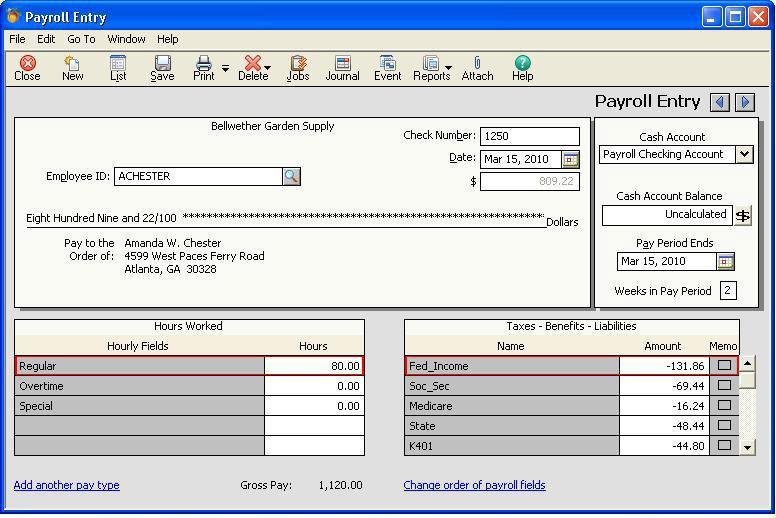Delete the payroll entry
The height and width of the screenshot is (518, 776).
point(253,68)
